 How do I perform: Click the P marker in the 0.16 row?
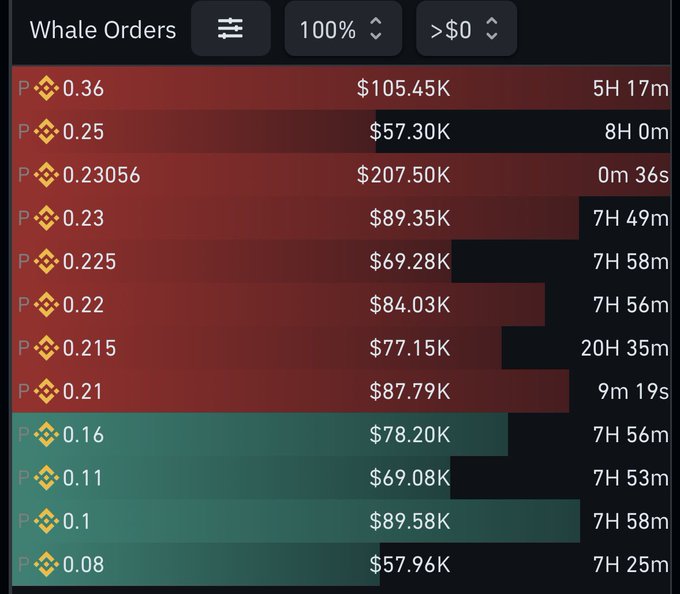23,434
